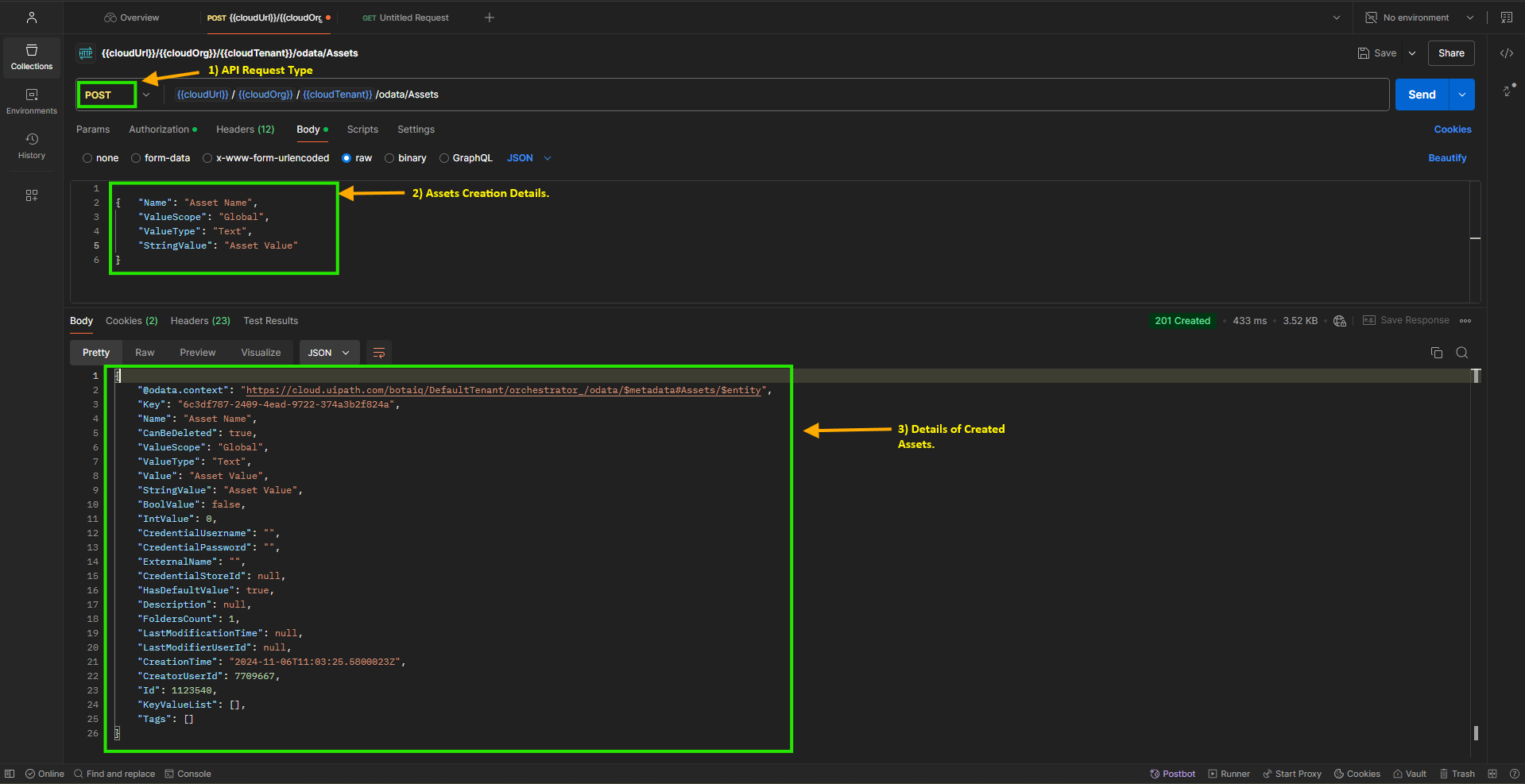
Task: Click the Save disk icon
Action: tap(1364, 53)
